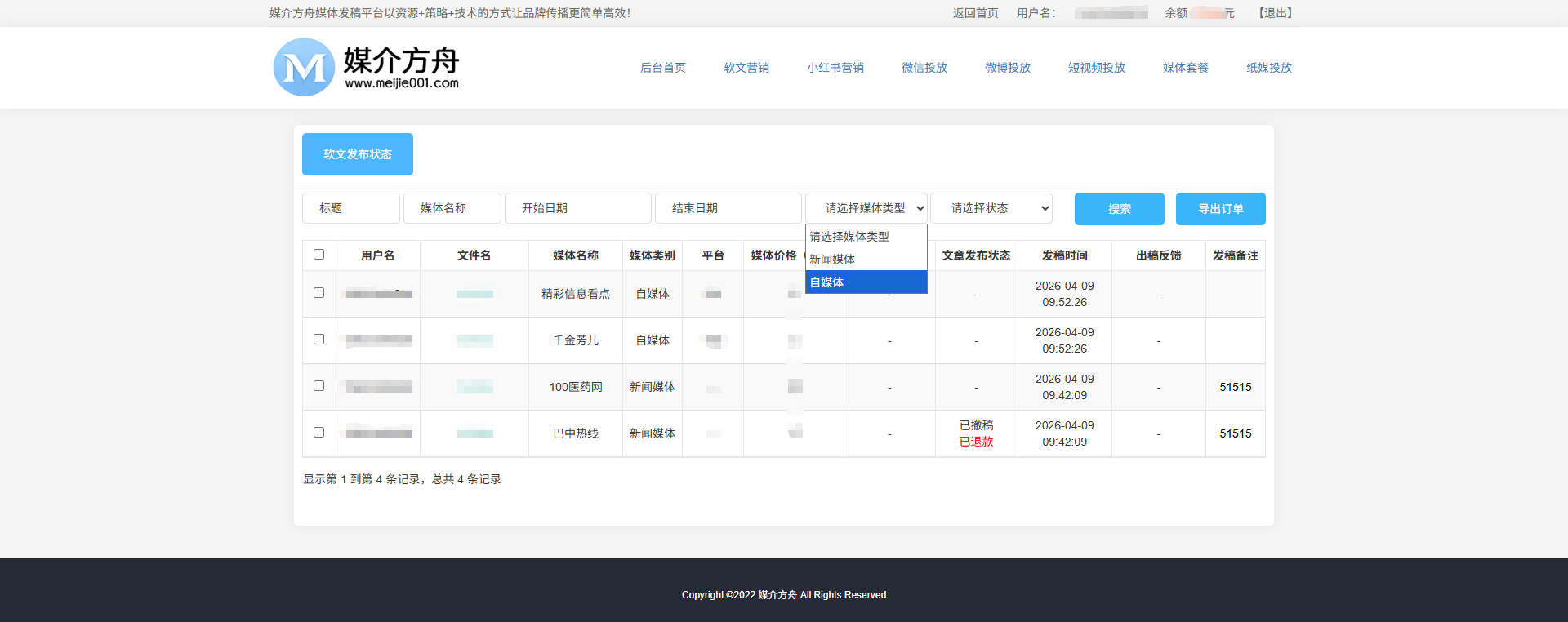Click the 媒介方舟 logo icon
The image size is (1568, 622).
point(304,68)
